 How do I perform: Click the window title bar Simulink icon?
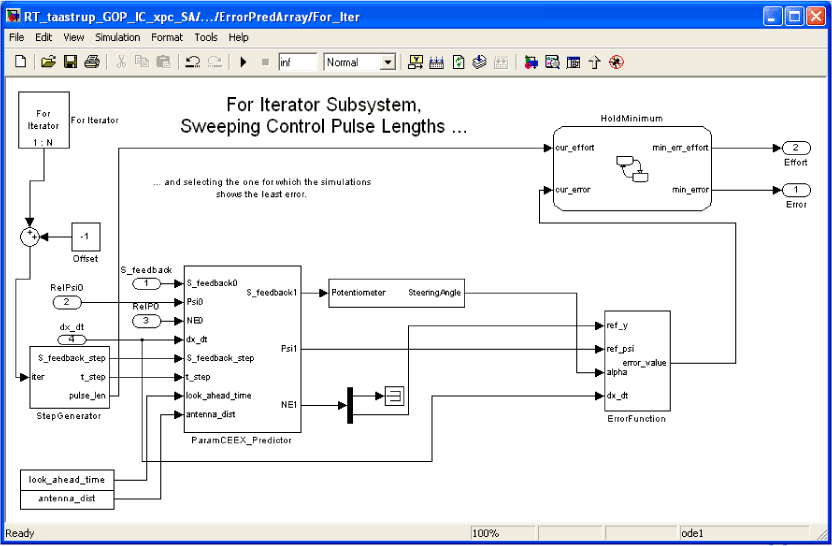tap(13, 16)
